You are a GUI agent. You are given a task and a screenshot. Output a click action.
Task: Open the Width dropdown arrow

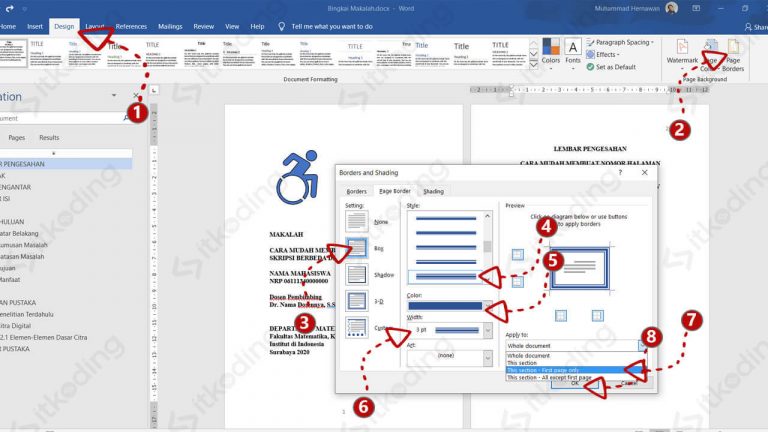[x=487, y=330]
